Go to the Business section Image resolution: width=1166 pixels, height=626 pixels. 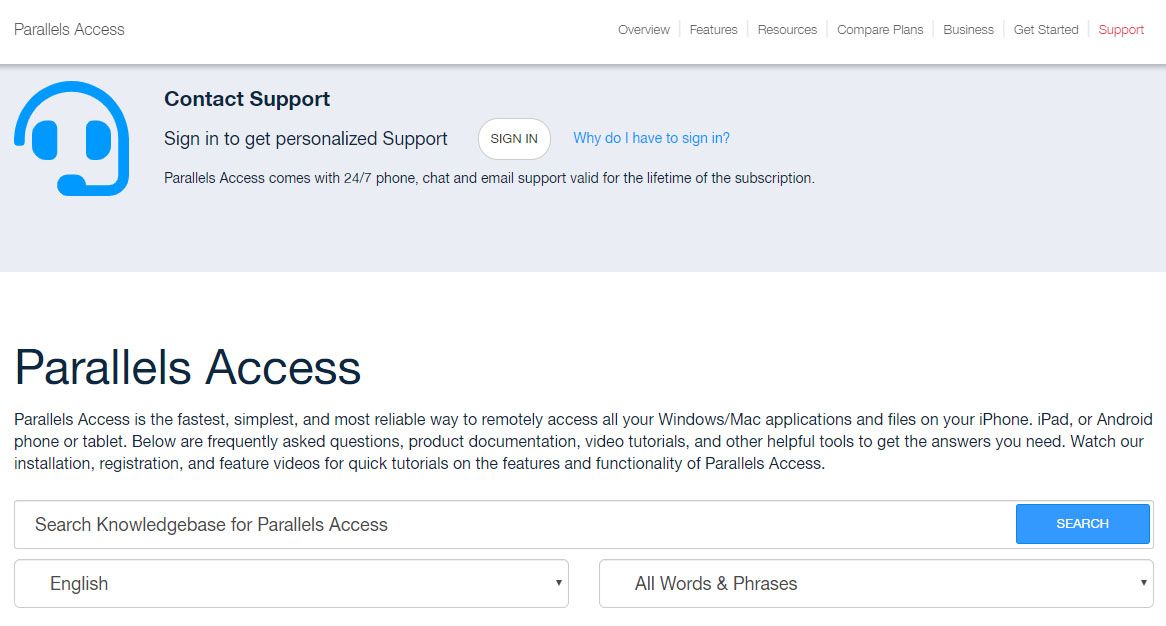(968, 29)
